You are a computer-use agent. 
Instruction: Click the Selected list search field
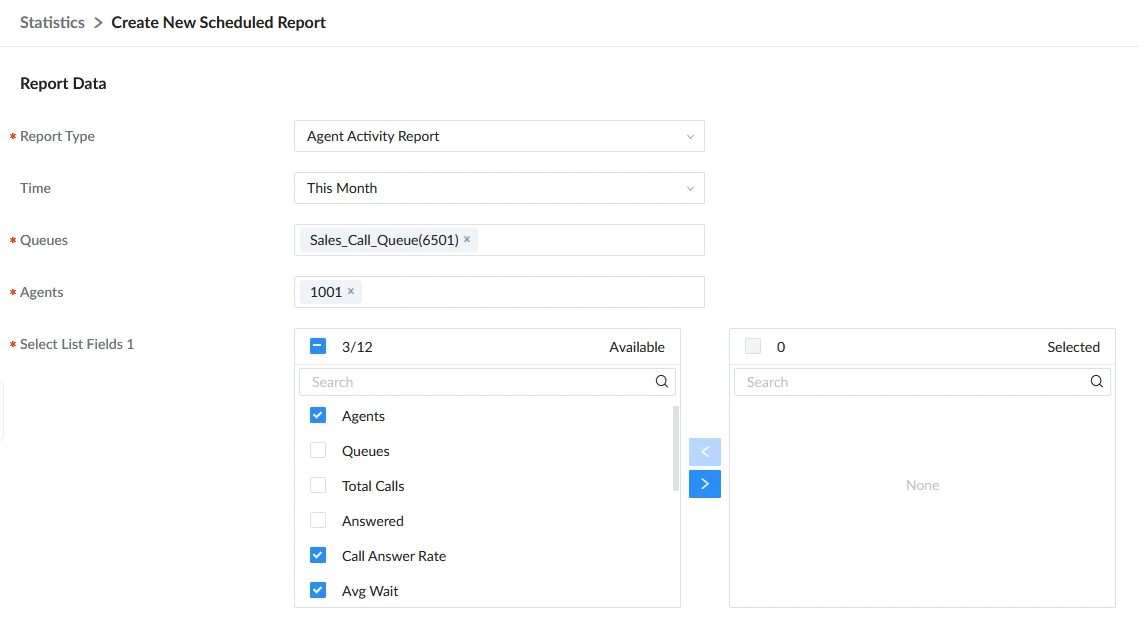click(x=922, y=382)
